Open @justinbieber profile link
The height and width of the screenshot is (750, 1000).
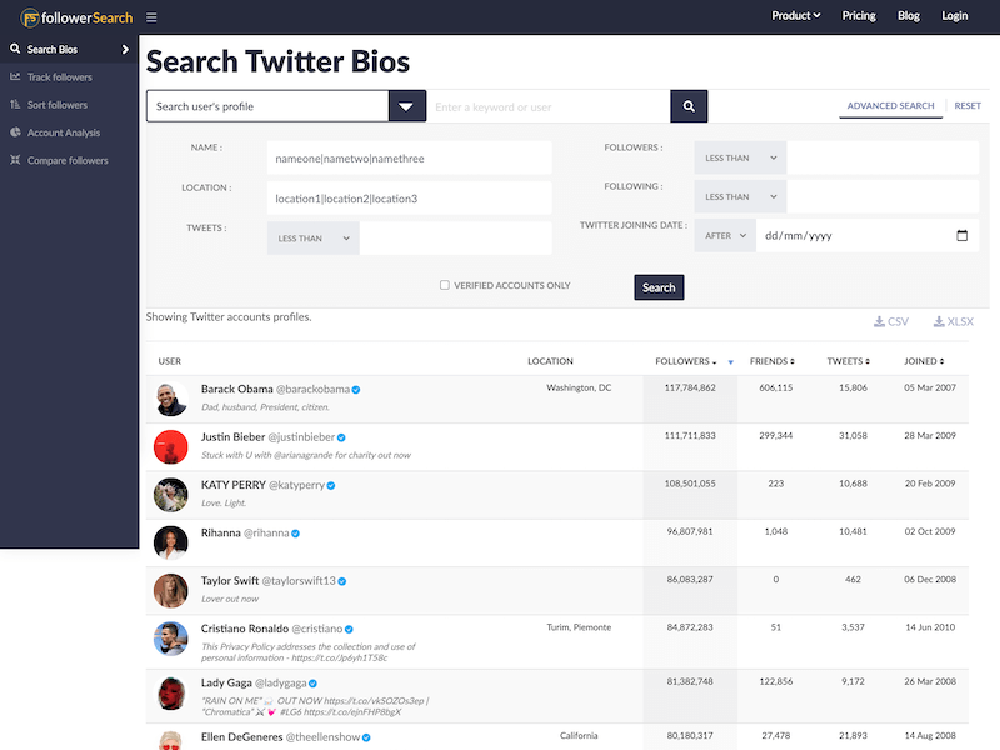pos(301,437)
